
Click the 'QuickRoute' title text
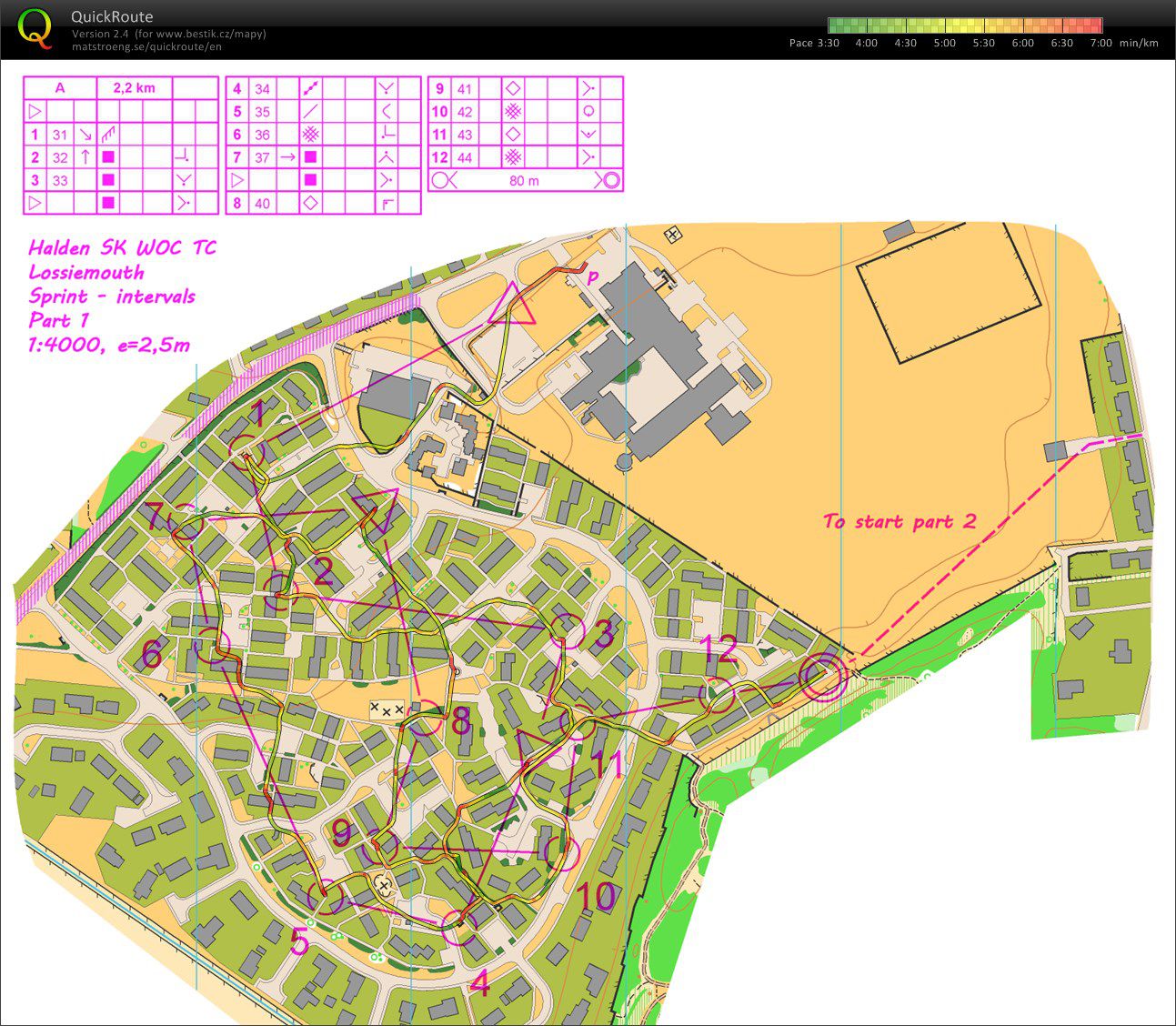(x=112, y=16)
